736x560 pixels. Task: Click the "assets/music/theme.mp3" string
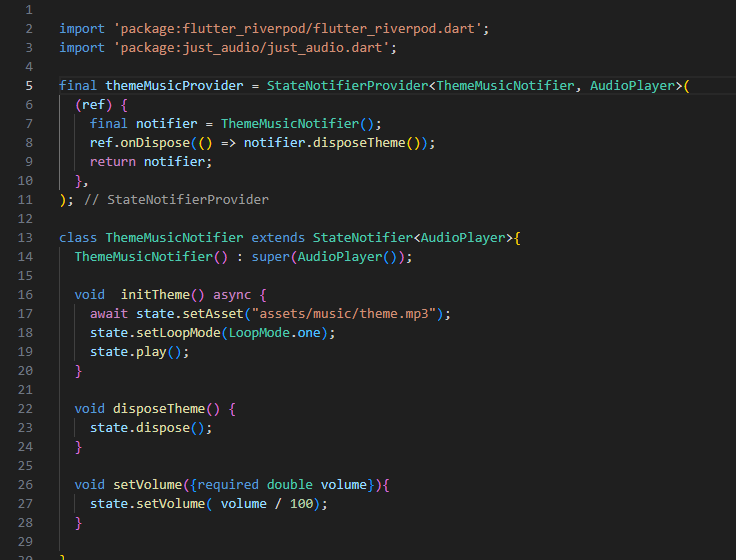pos(351,314)
